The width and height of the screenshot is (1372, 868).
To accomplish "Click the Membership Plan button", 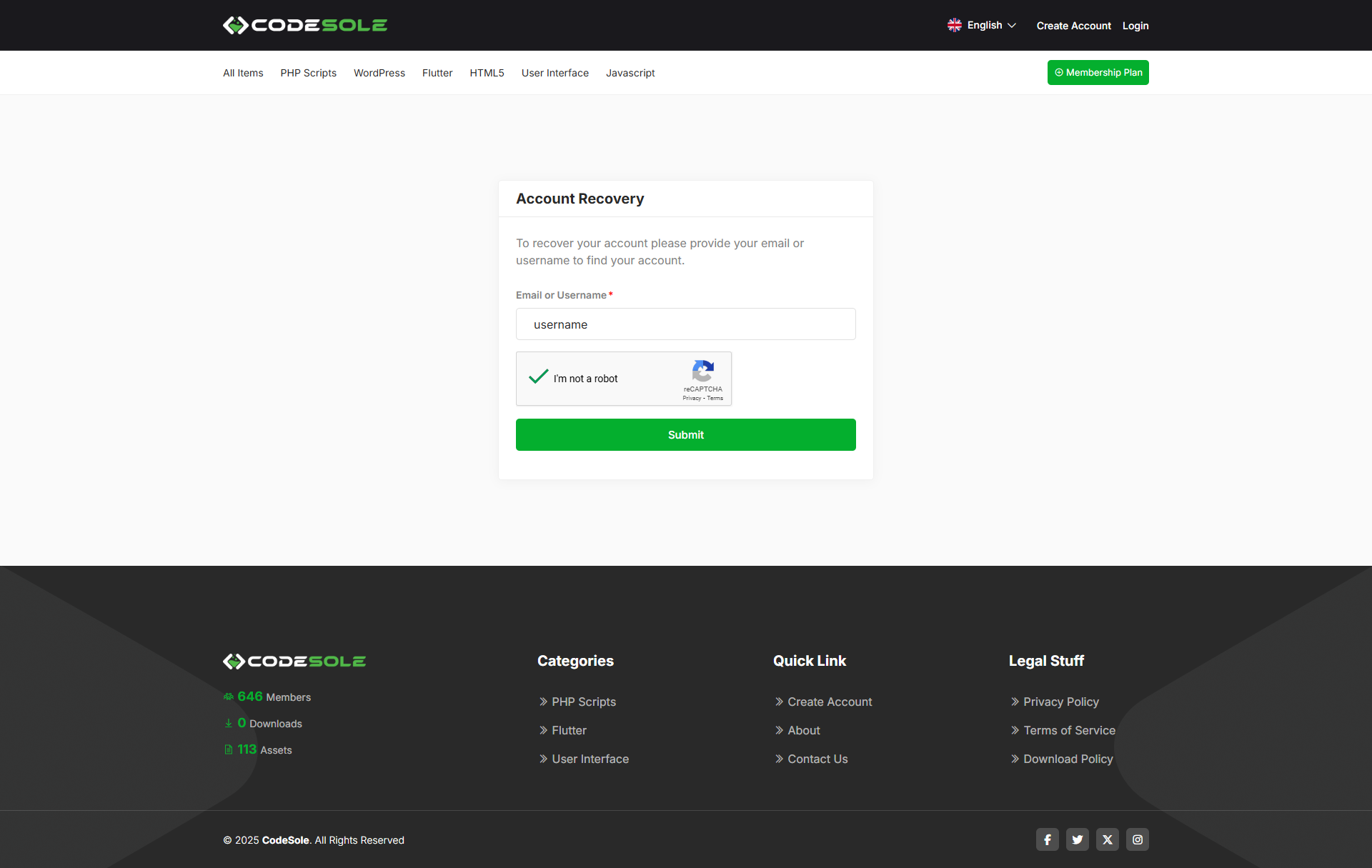I will [1098, 72].
